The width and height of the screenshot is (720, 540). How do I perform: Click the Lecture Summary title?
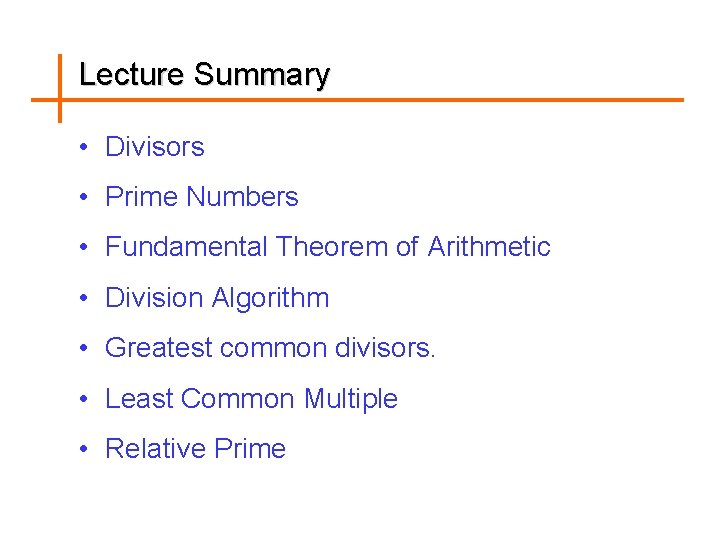(204, 74)
